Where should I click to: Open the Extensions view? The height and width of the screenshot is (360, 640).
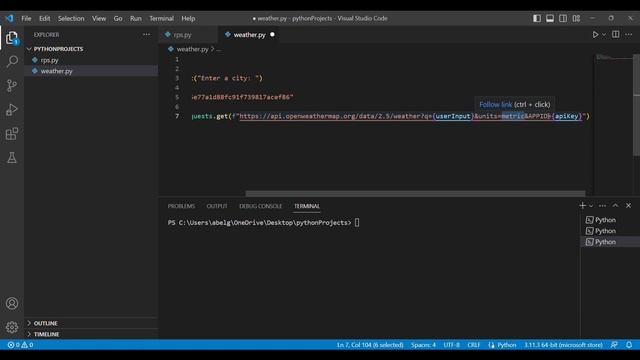pyautogui.click(x=12, y=133)
